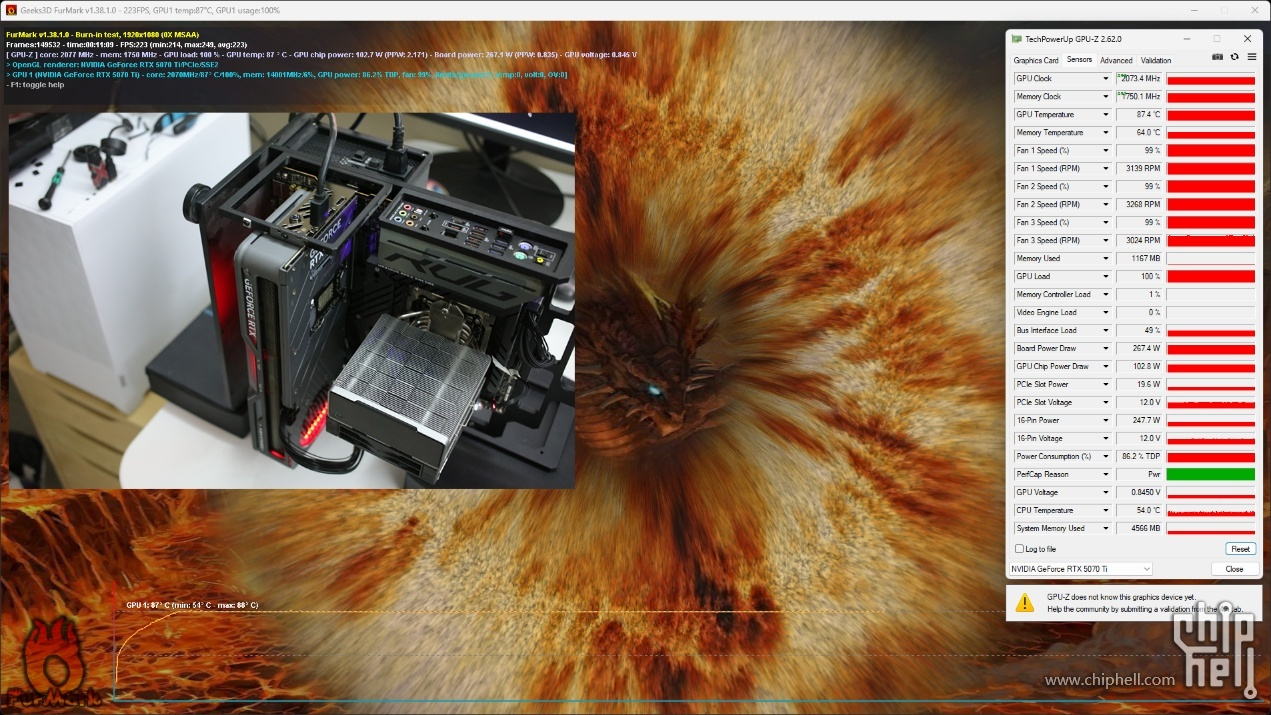Click the 3024 RPM fan speed value
The image size is (1271, 715).
1140,241
